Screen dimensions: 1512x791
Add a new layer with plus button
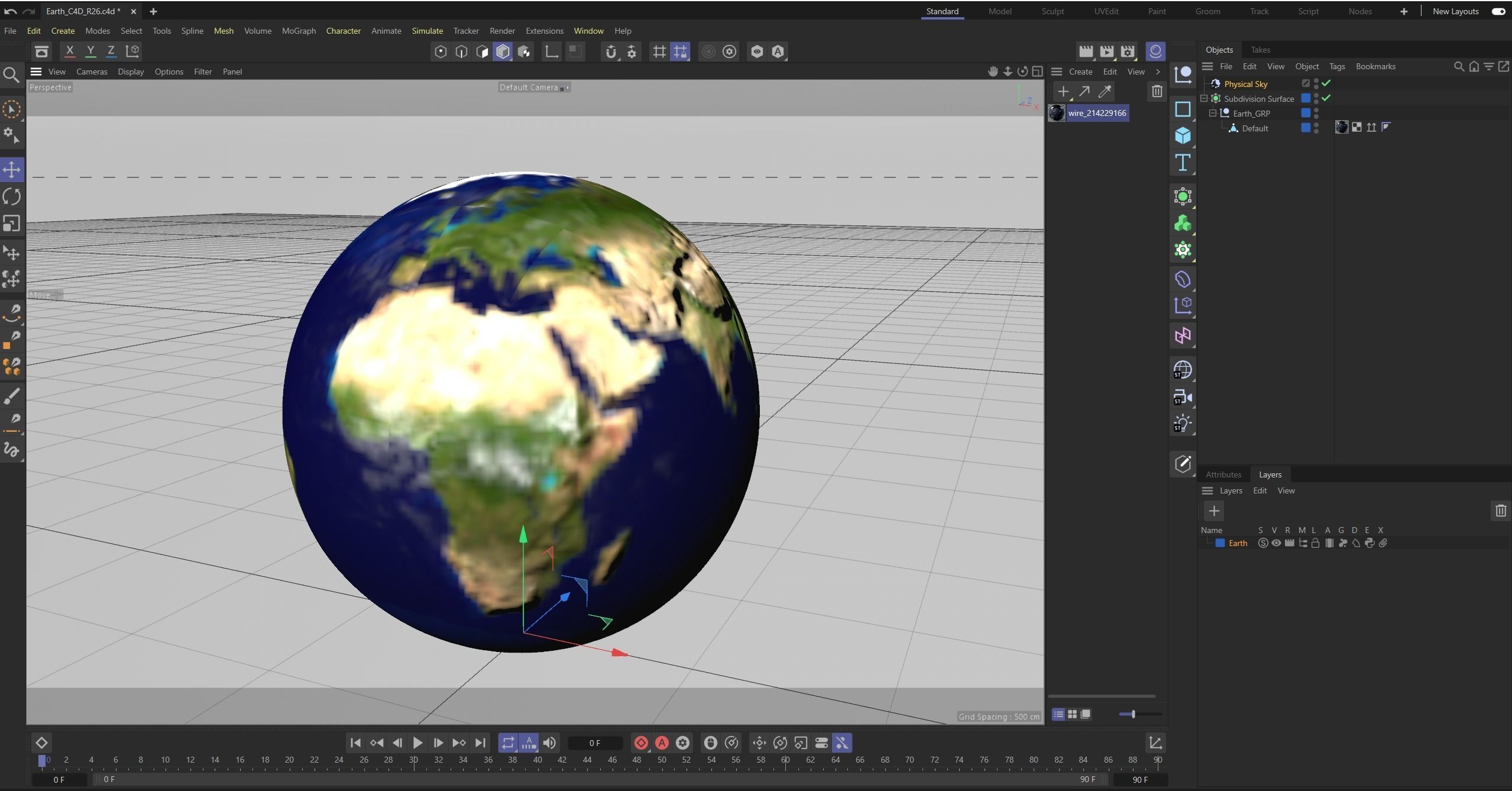coord(1214,511)
